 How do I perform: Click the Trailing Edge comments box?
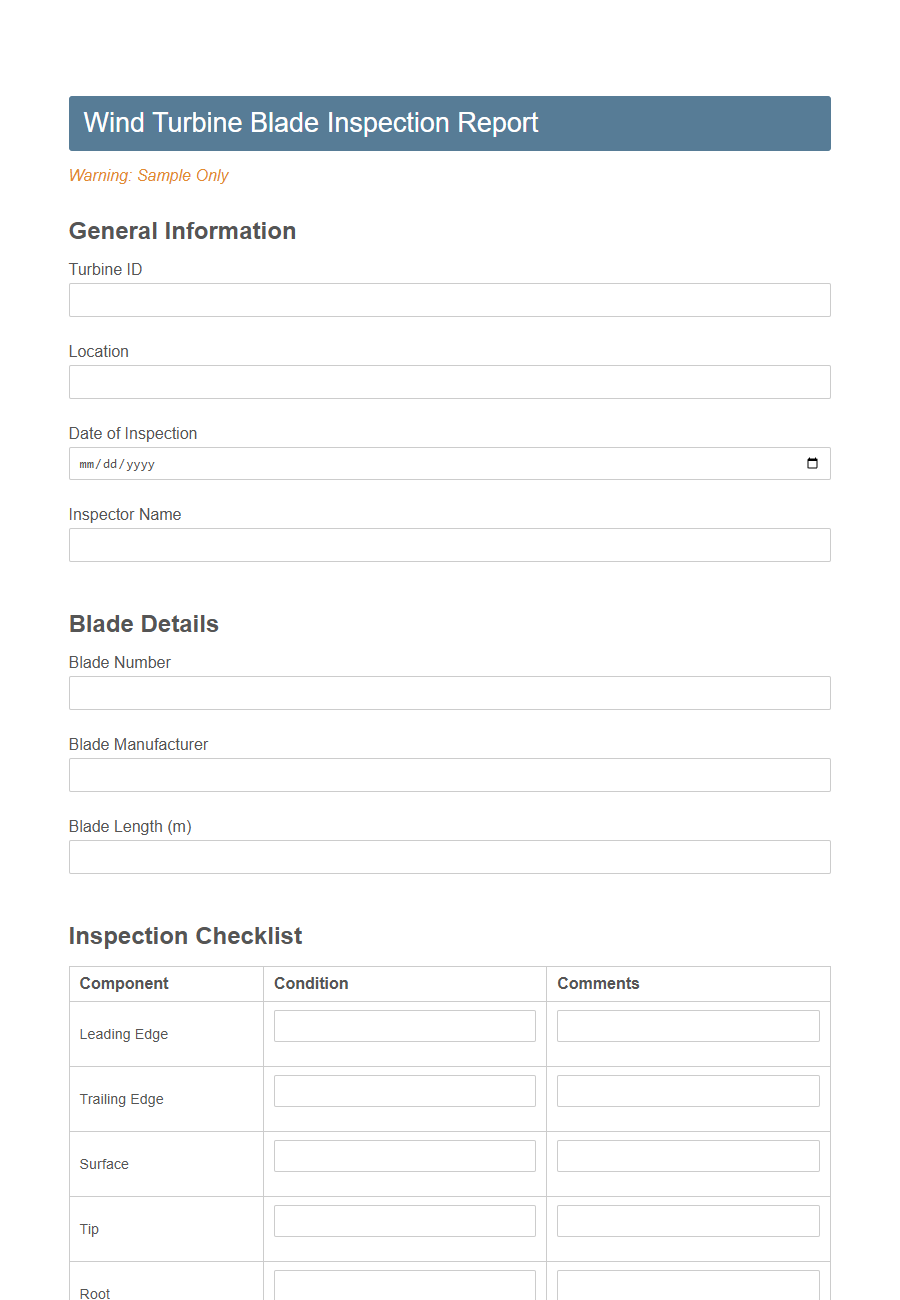click(x=687, y=1090)
